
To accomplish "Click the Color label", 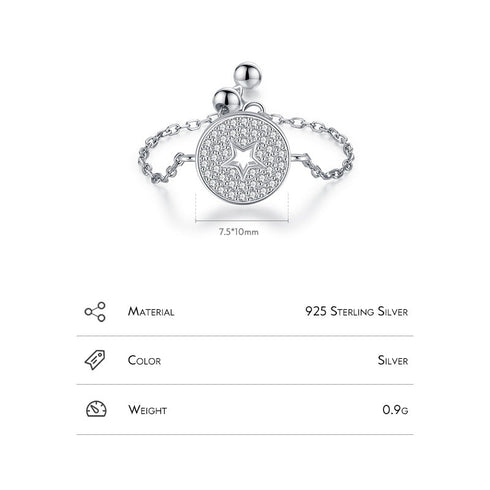I will click(144, 360).
